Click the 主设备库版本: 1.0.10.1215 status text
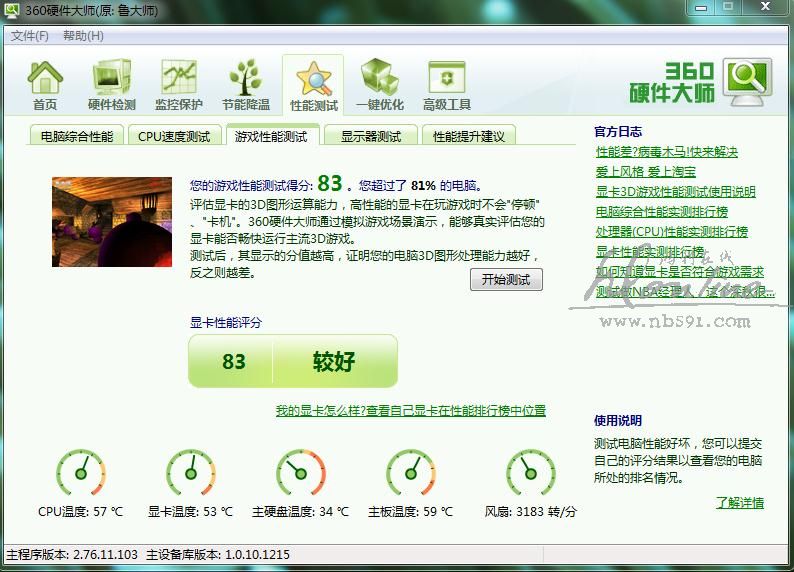The width and height of the screenshot is (794, 572). click(x=218, y=554)
